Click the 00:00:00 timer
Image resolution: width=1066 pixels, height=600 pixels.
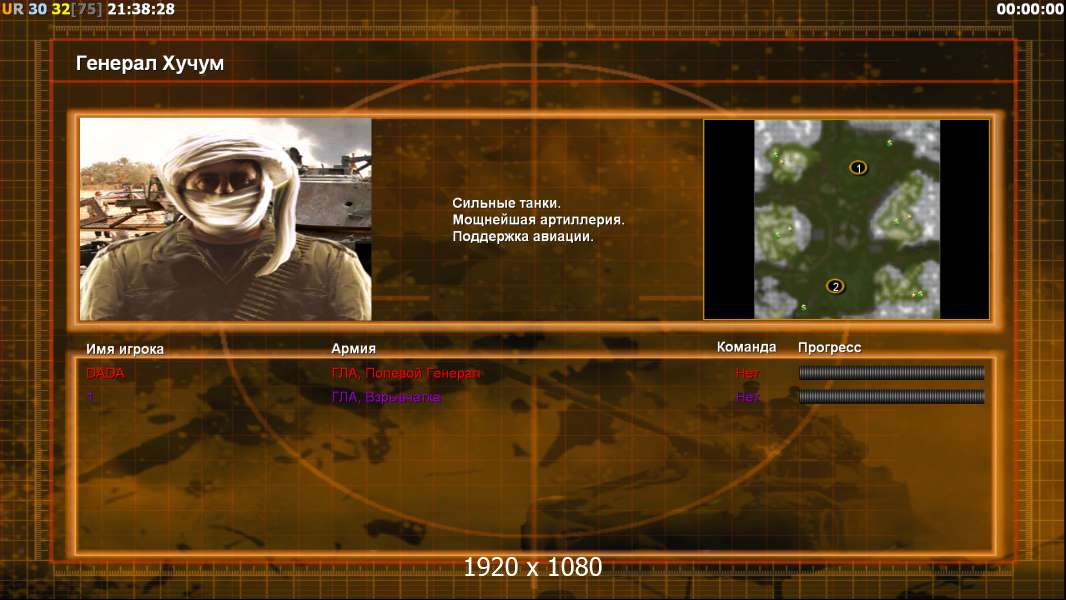[x=1029, y=9]
